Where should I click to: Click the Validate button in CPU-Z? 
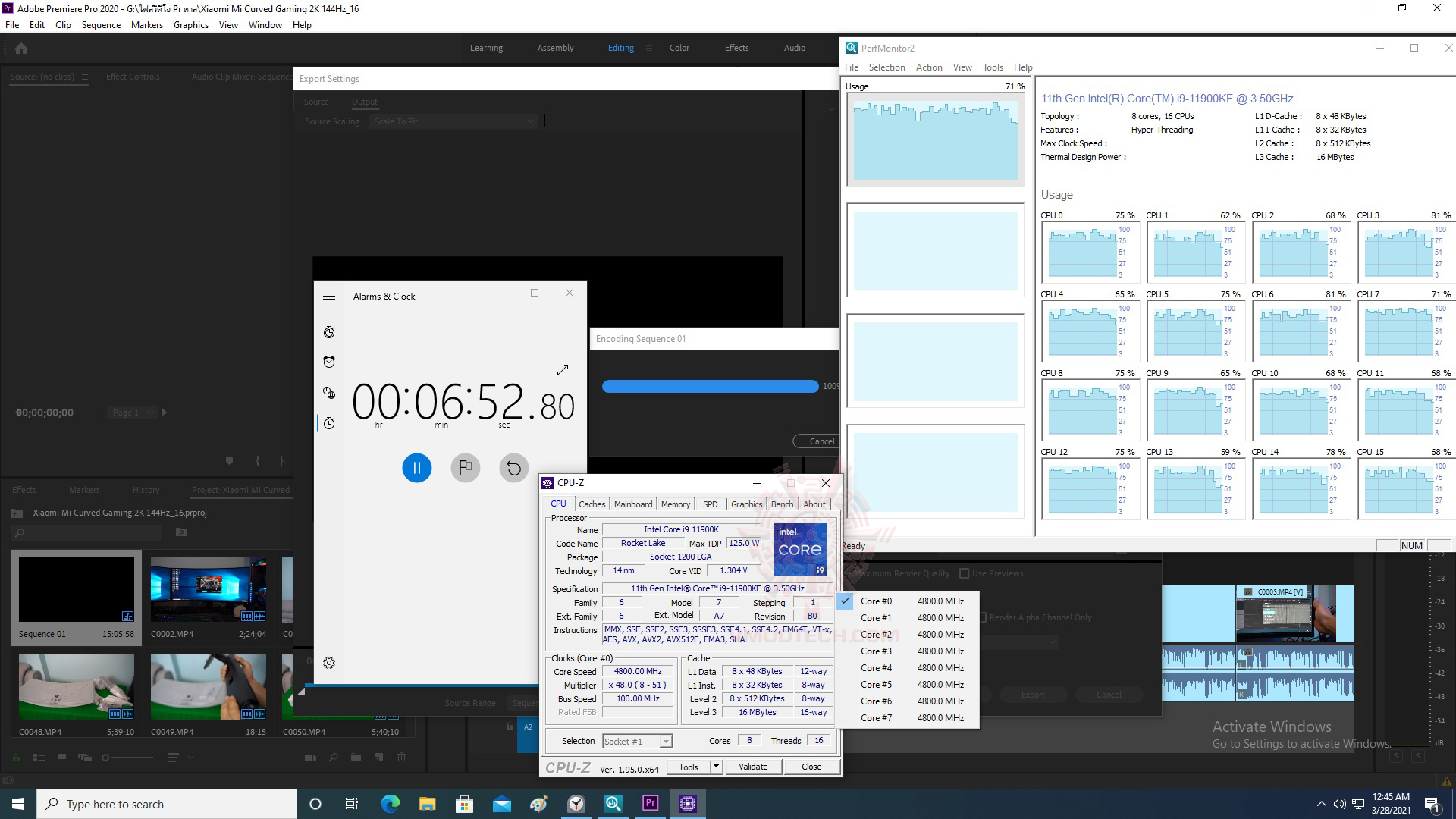pos(752,767)
